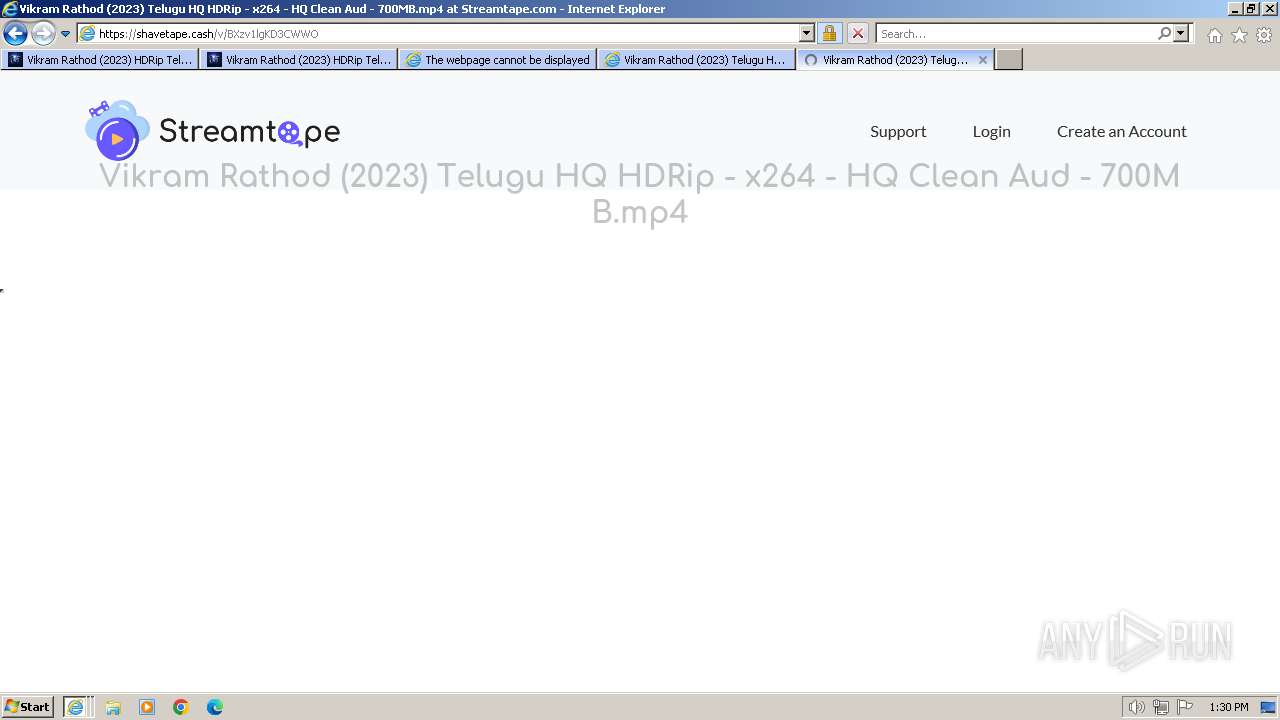Minimize the Internet Explorer window
The width and height of the screenshot is (1280, 720).
(x=1234, y=8)
